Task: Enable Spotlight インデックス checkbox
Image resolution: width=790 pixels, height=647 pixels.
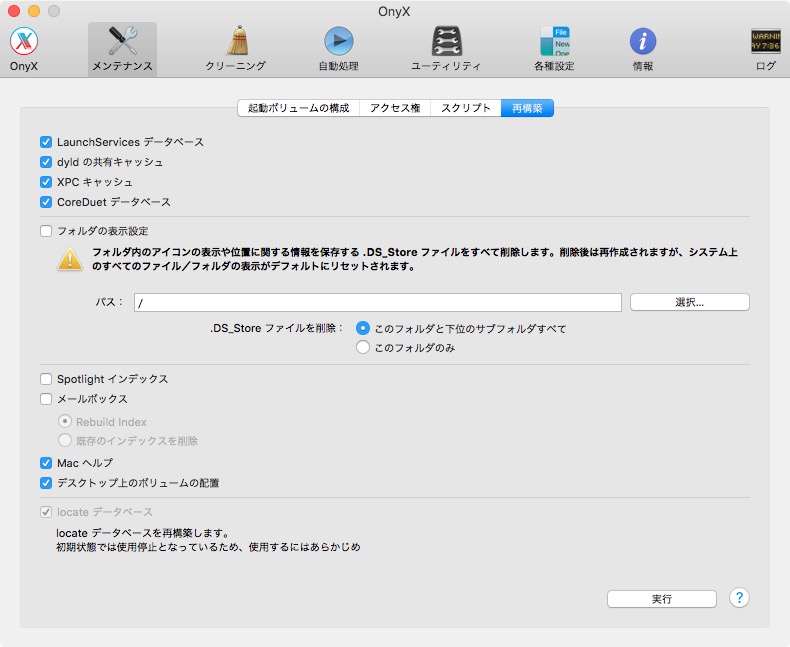Action: pos(46,379)
